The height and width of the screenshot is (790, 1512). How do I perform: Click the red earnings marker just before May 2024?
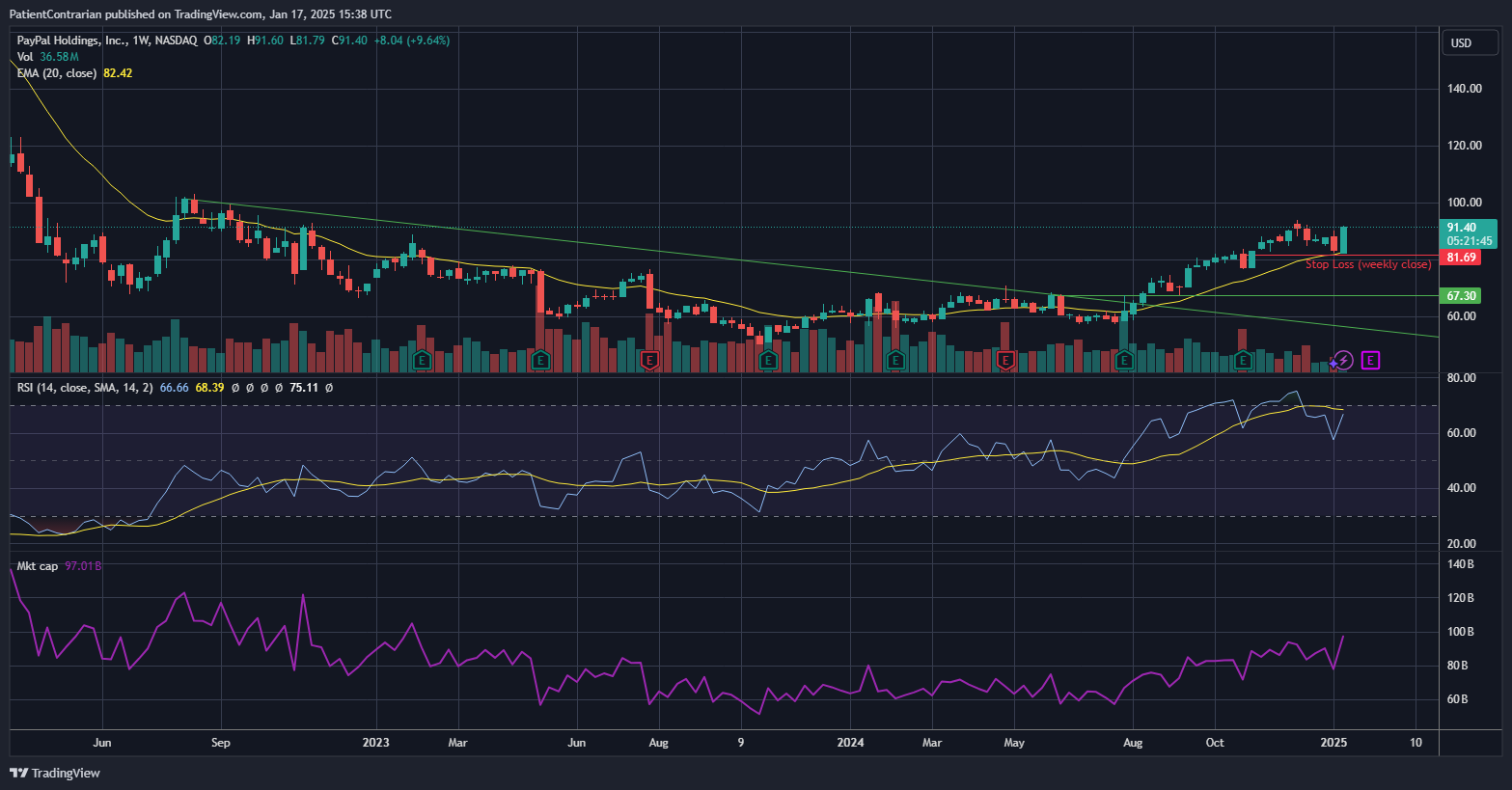1005,361
